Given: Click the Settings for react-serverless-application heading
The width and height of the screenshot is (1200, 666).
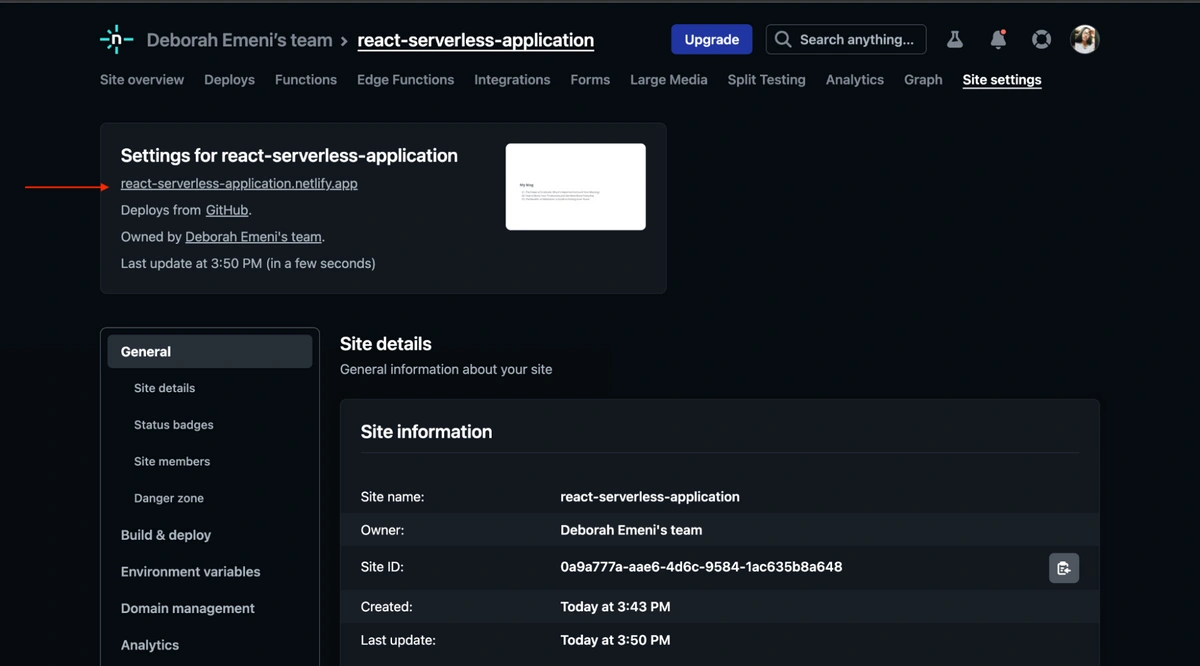Looking at the screenshot, I should tap(289, 156).
